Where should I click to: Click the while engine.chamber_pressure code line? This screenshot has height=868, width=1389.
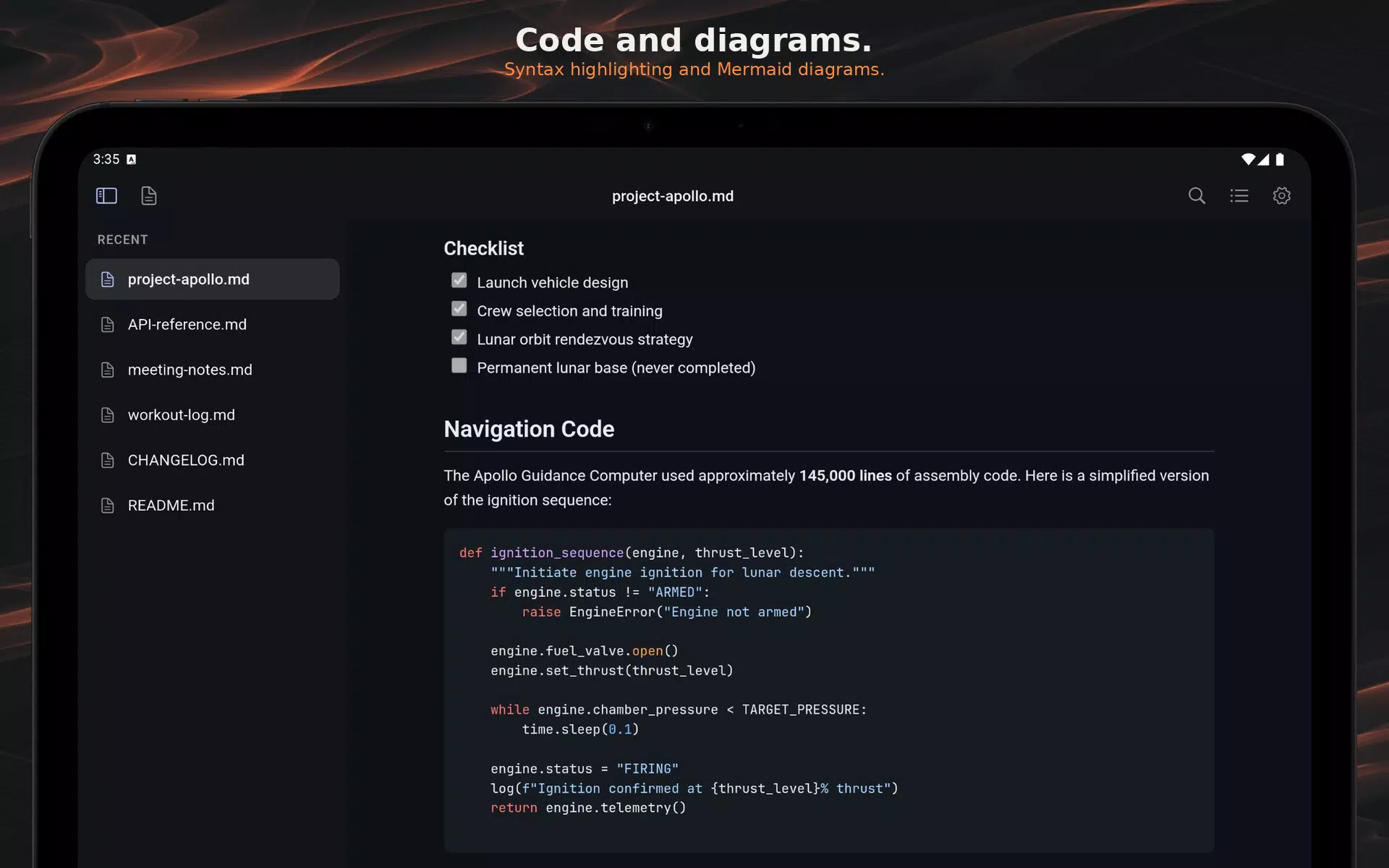pyautogui.click(x=679, y=710)
